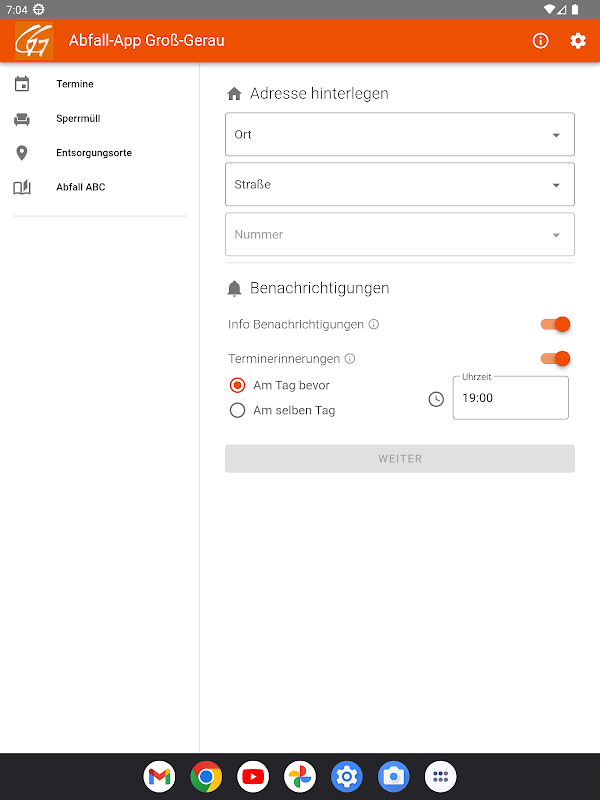Edit the Uhrzeit time field 19:00

pos(511,398)
